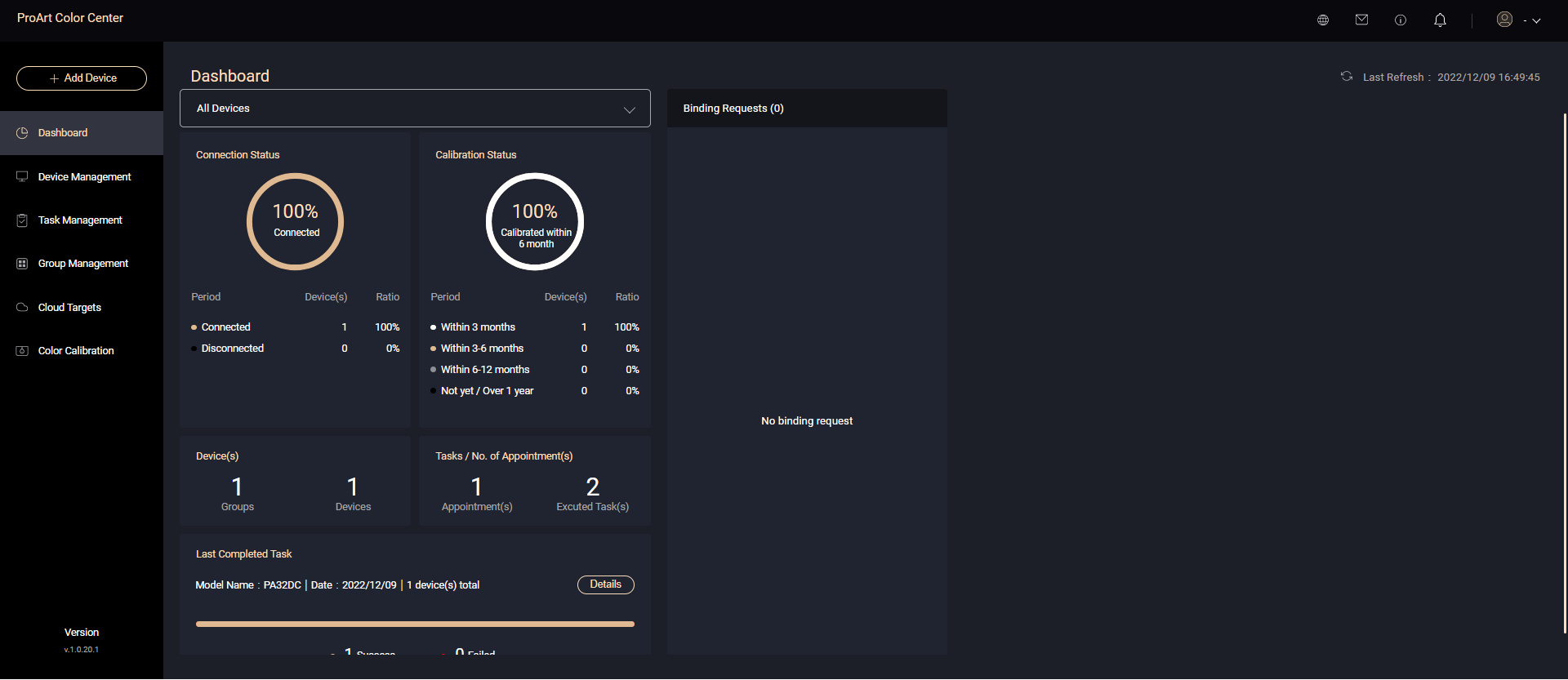Click the 'No binding request' message
This screenshot has height=680, width=1568.
pos(807,421)
